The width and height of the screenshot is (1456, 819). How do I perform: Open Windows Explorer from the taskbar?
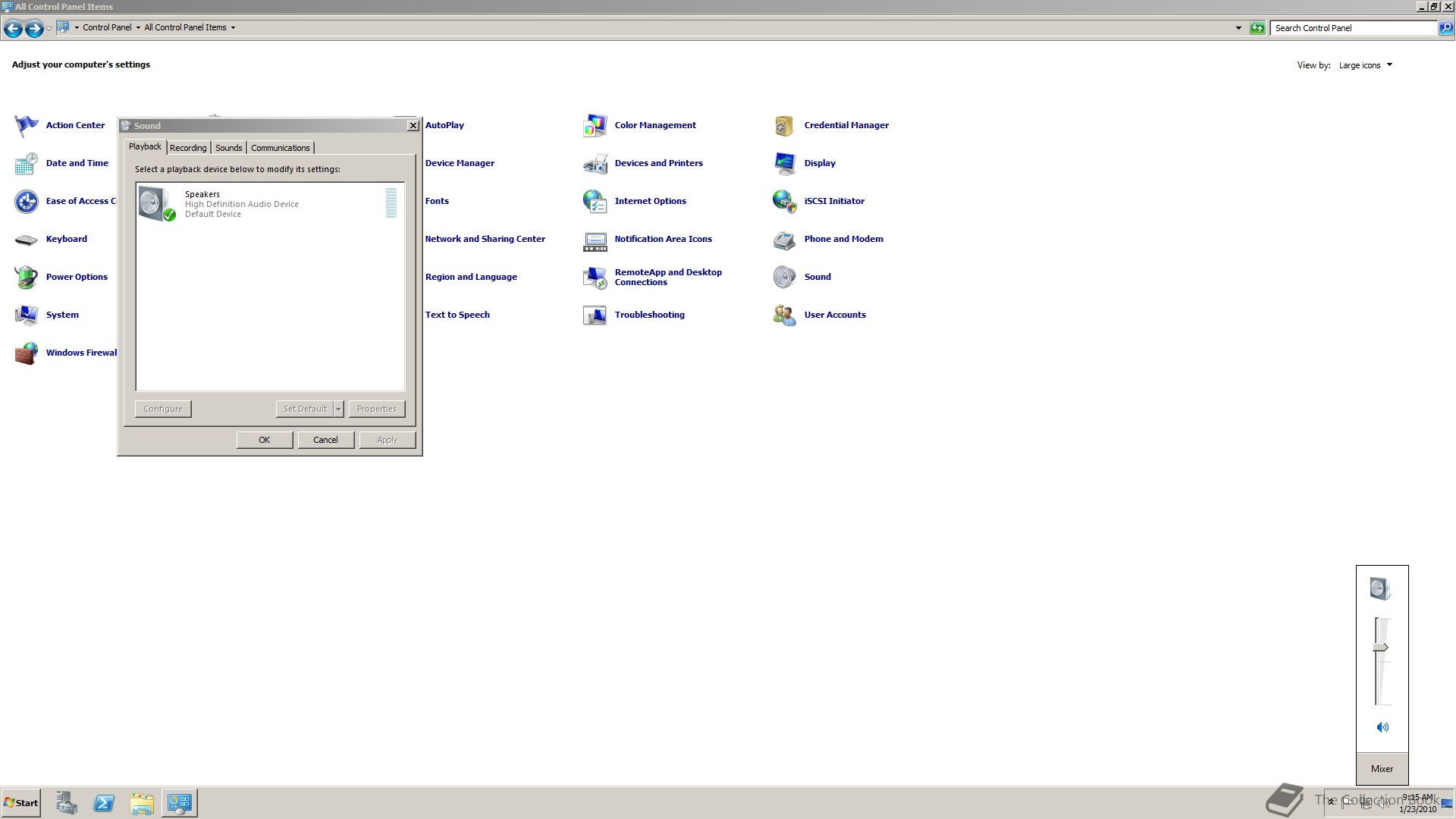pos(142,803)
